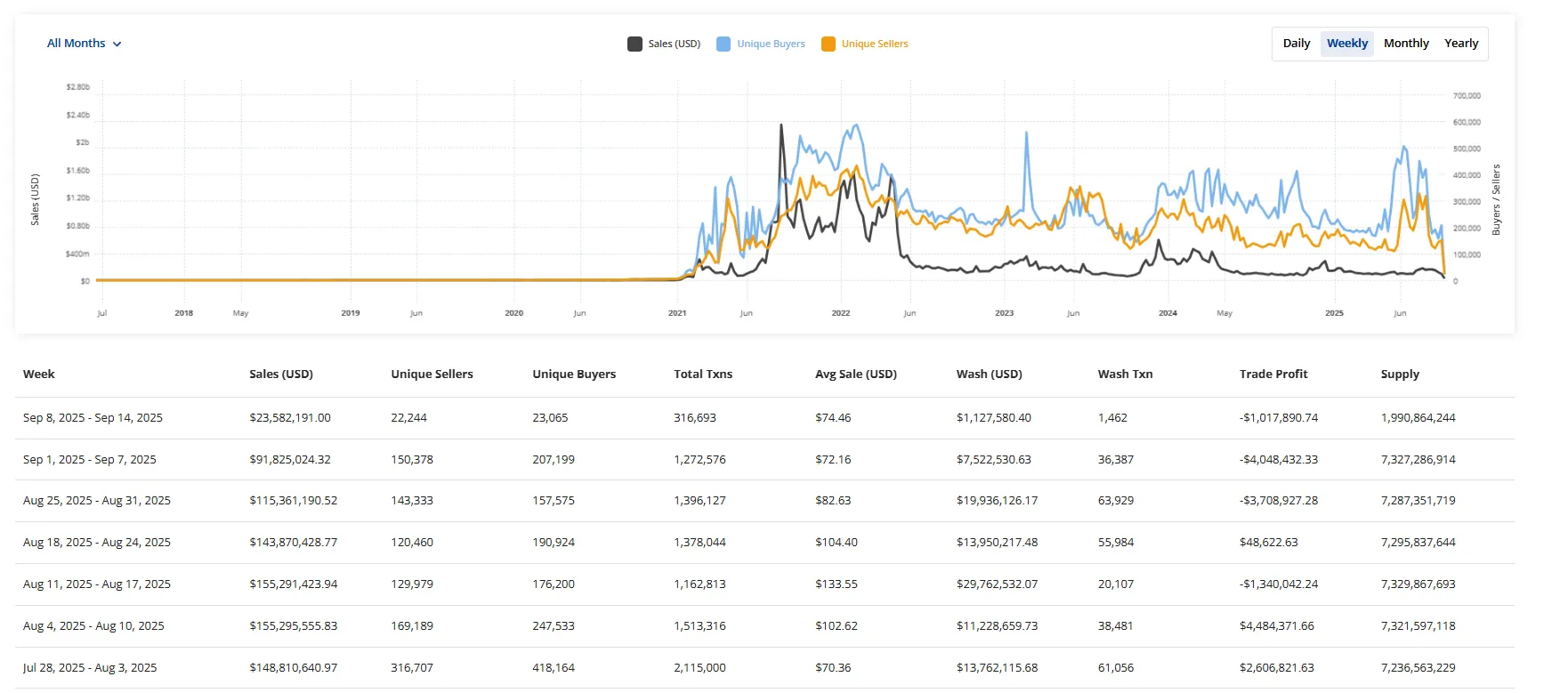Switch to the Daily view
Image resolution: width=1568 pixels, height=693 pixels.
pos(1296,44)
